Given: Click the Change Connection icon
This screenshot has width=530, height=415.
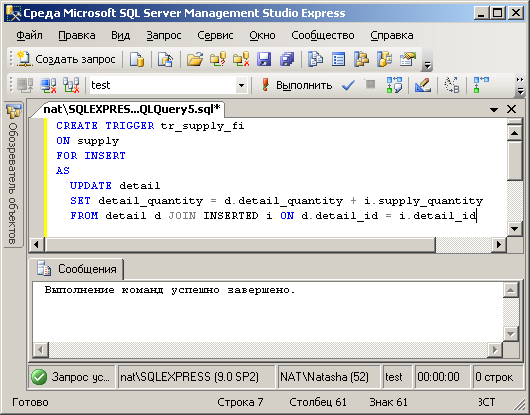Looking at the screenshot, I should point(71,85).
